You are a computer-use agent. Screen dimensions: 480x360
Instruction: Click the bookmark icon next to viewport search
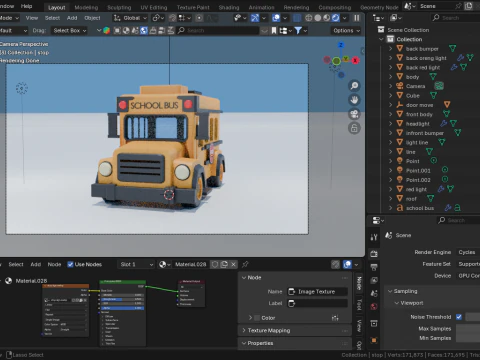(x=274, y=31)
